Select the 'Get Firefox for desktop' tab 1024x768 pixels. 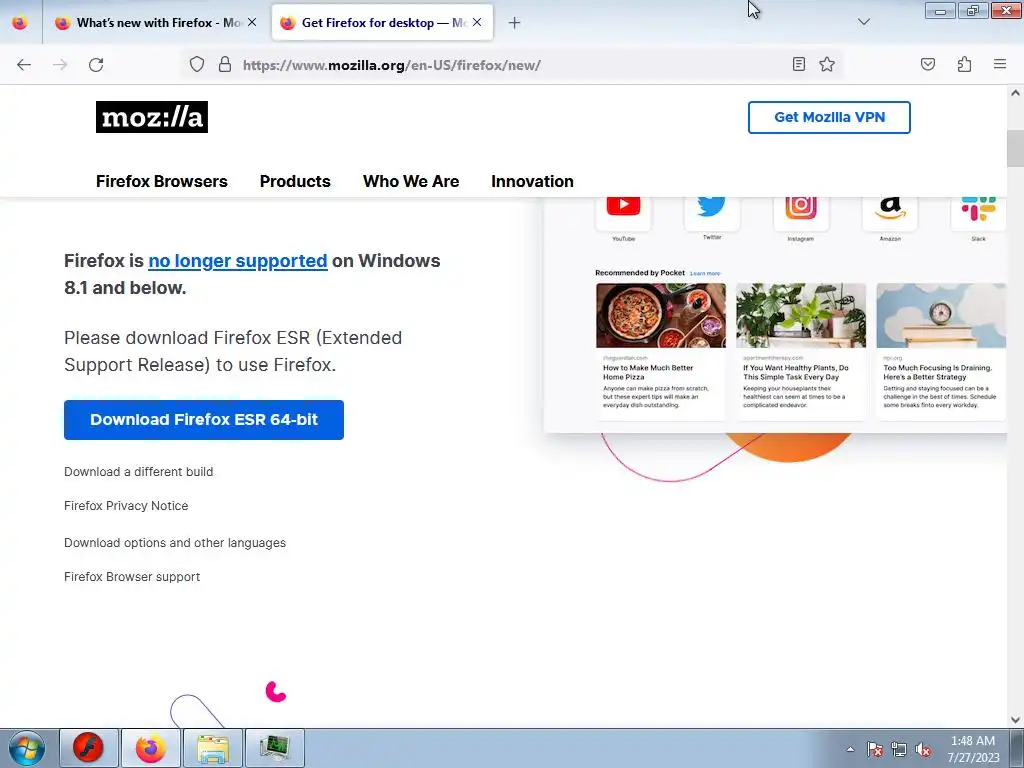[382, 23]
